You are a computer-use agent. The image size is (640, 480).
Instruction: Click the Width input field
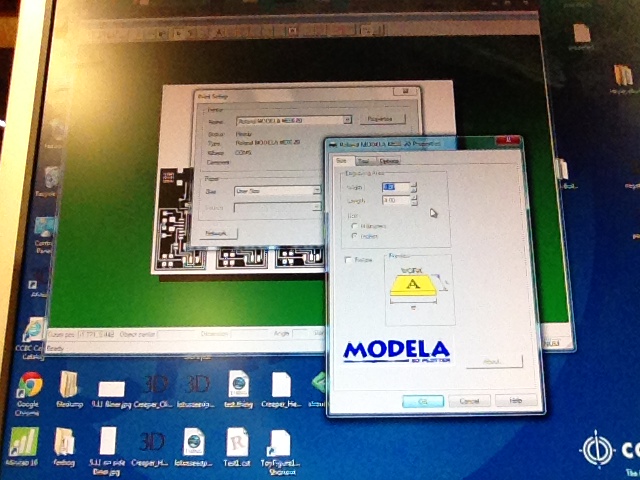pyautogui.click(x=396, y=187)
